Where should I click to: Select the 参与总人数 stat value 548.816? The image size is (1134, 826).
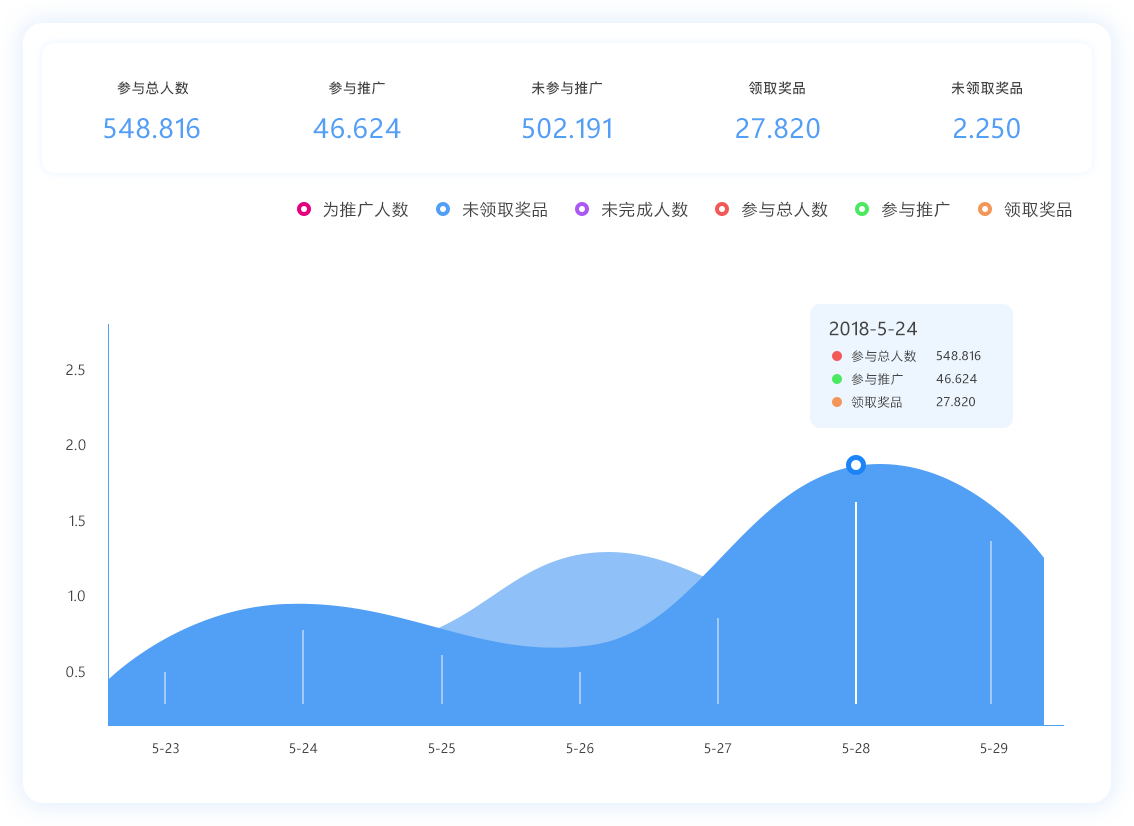(x=151, y=129)
